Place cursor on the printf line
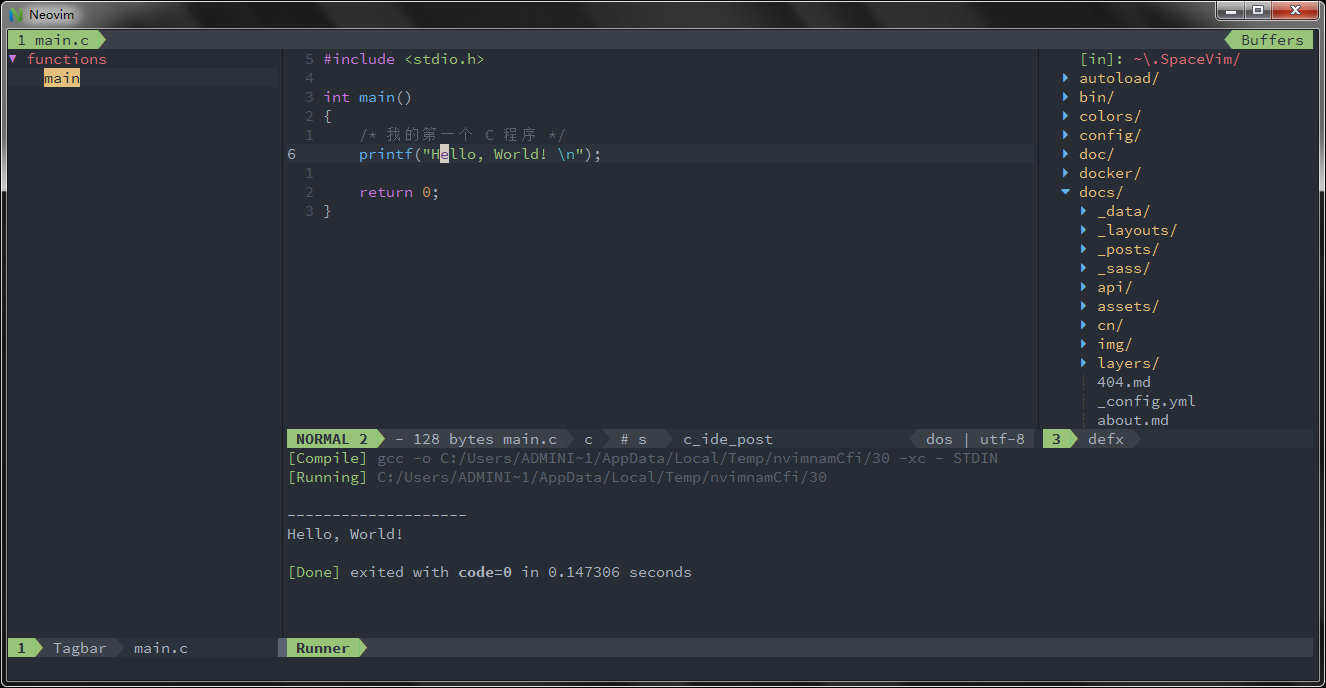1326x688 pixels. tap(480, 154)
